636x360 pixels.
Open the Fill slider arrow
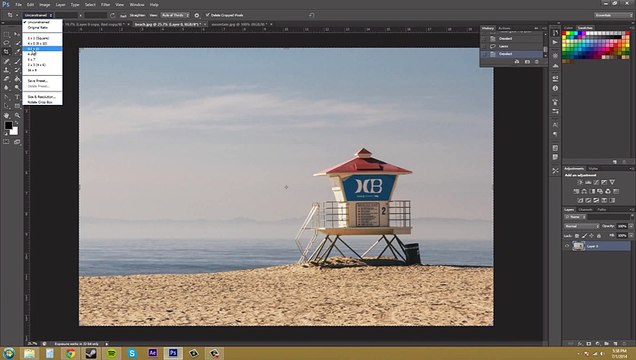(631, 236)
